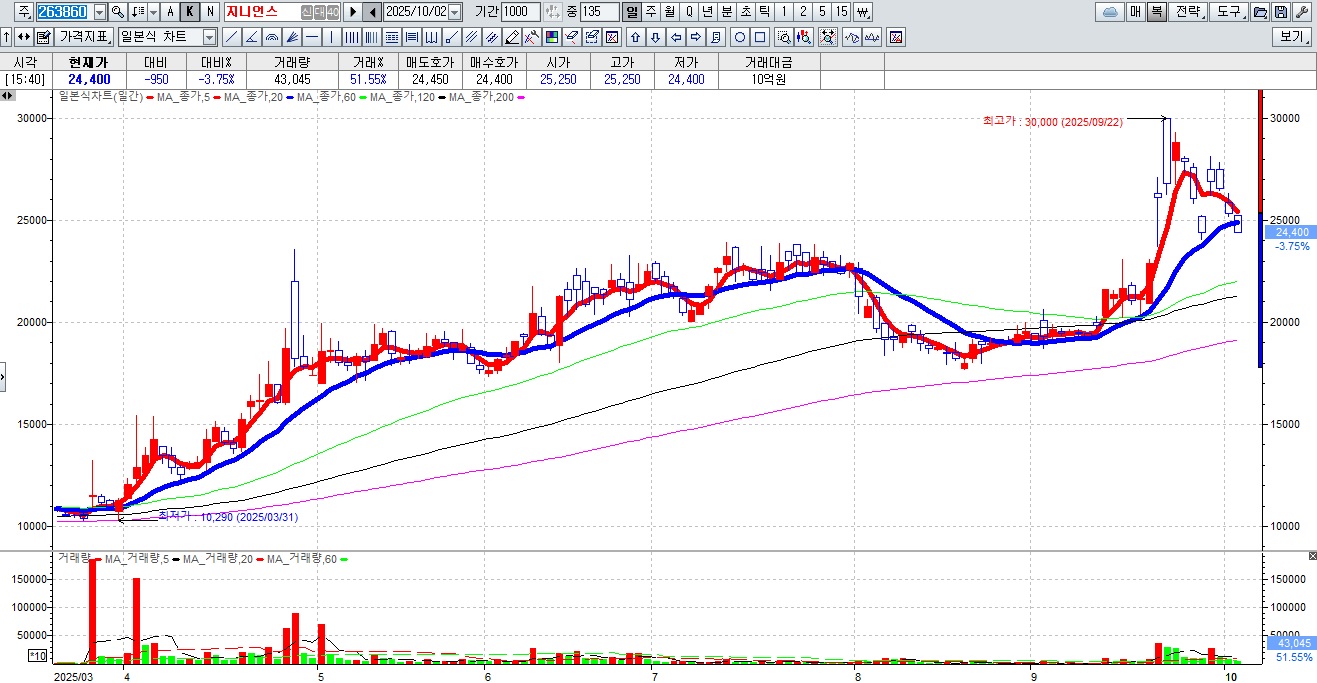
Task: Toggle the K market button
Action: tap(190, 12)
